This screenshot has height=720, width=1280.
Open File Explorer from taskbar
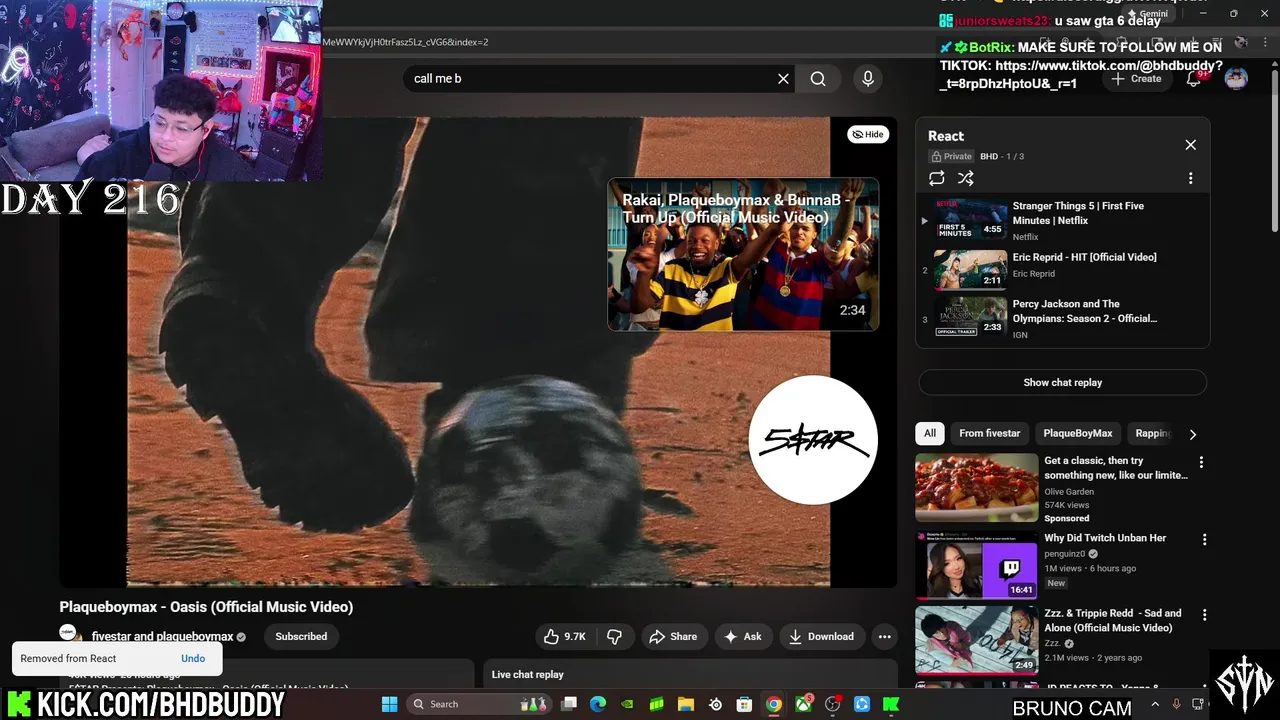(x=686, y=704)
